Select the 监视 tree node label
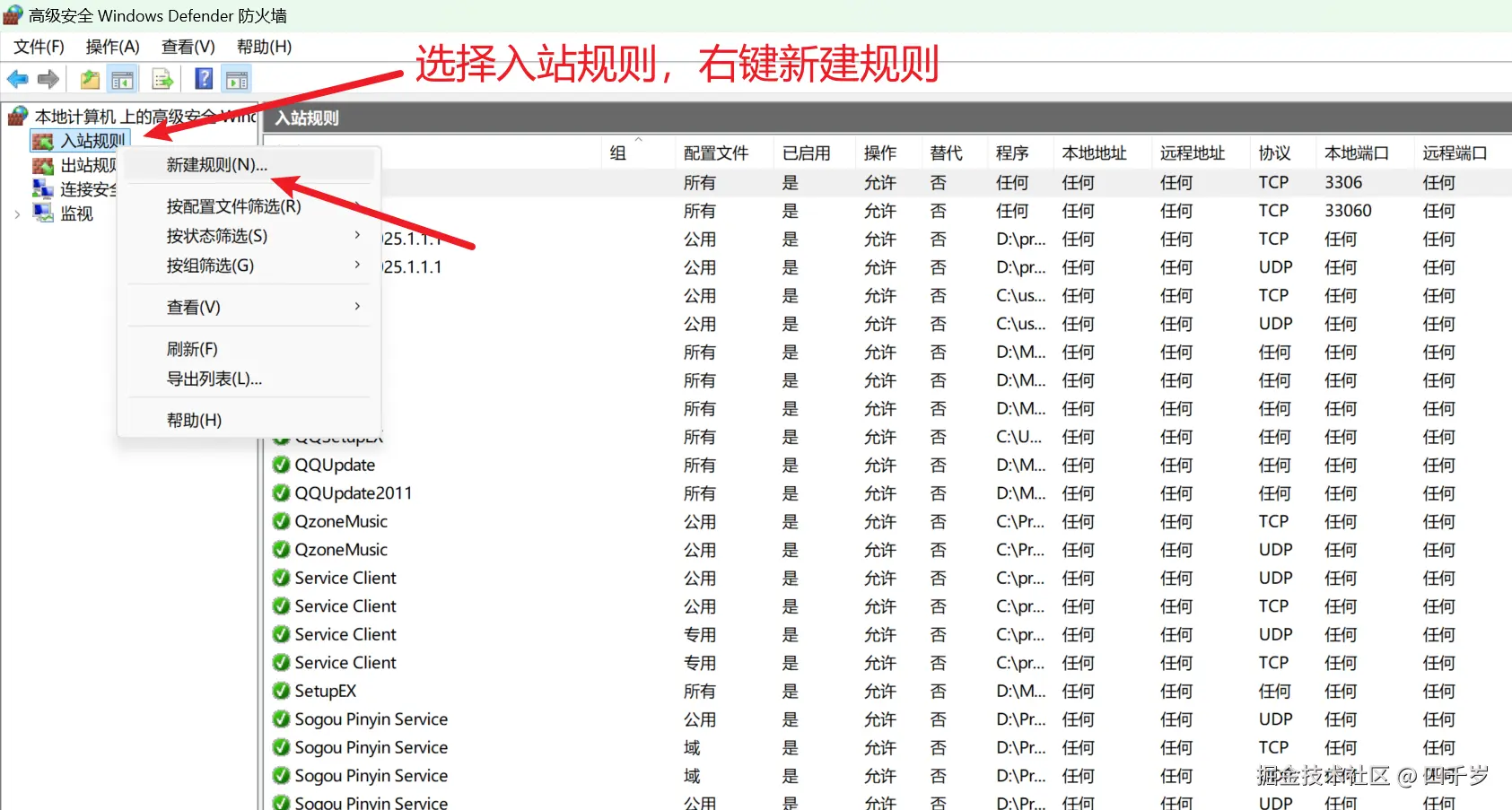The width and height of the screenshot is (1512, 810). coord(77,213)
